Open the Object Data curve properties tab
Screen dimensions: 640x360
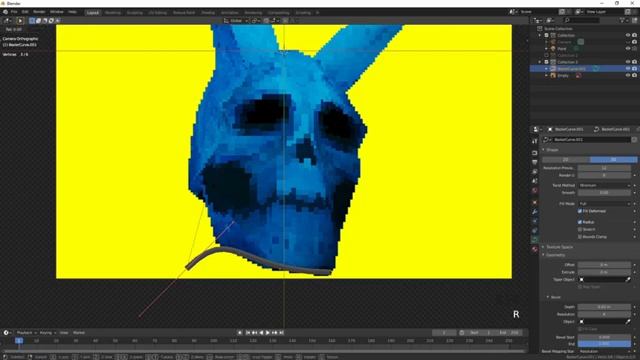535,240
